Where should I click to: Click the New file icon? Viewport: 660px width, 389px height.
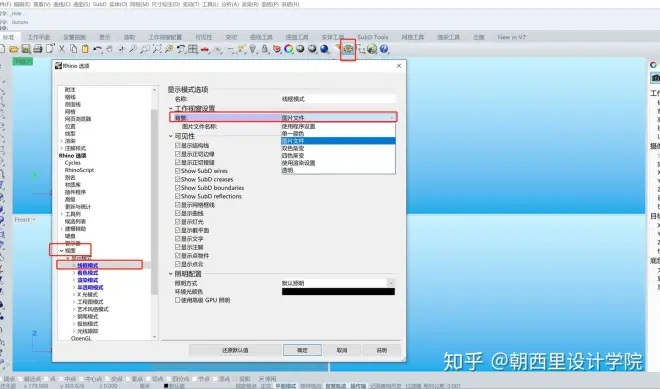pyautogui.click(x=3, y=49)
